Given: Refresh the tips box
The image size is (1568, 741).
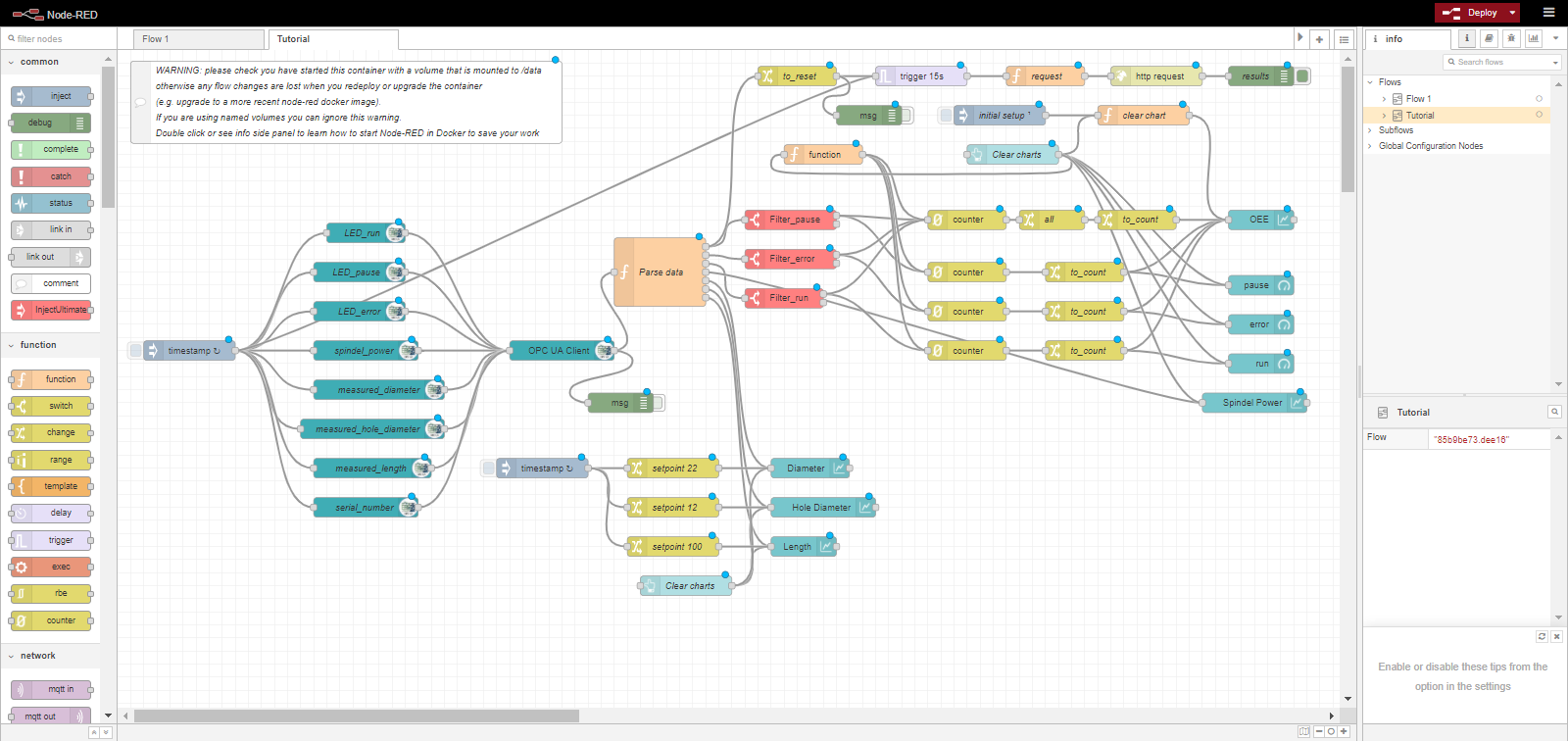Looking at the screenshot, I should [1542, 636].
